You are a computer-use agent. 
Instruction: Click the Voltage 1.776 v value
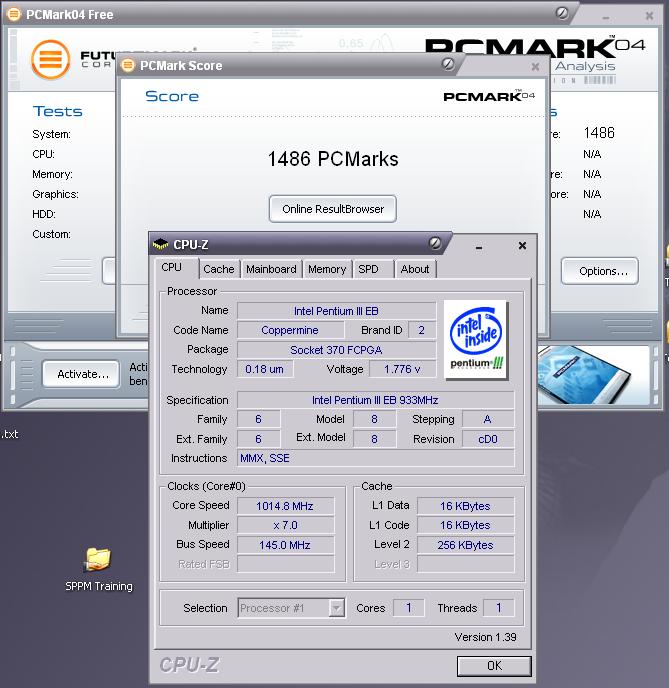[x=402, y=369]
